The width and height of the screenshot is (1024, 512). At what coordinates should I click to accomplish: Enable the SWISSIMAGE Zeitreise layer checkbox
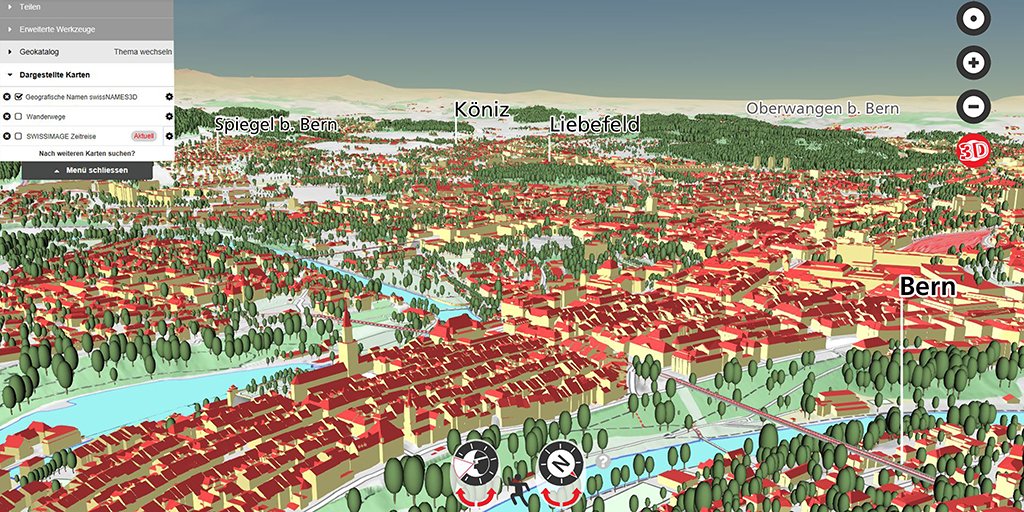(18, 136)
